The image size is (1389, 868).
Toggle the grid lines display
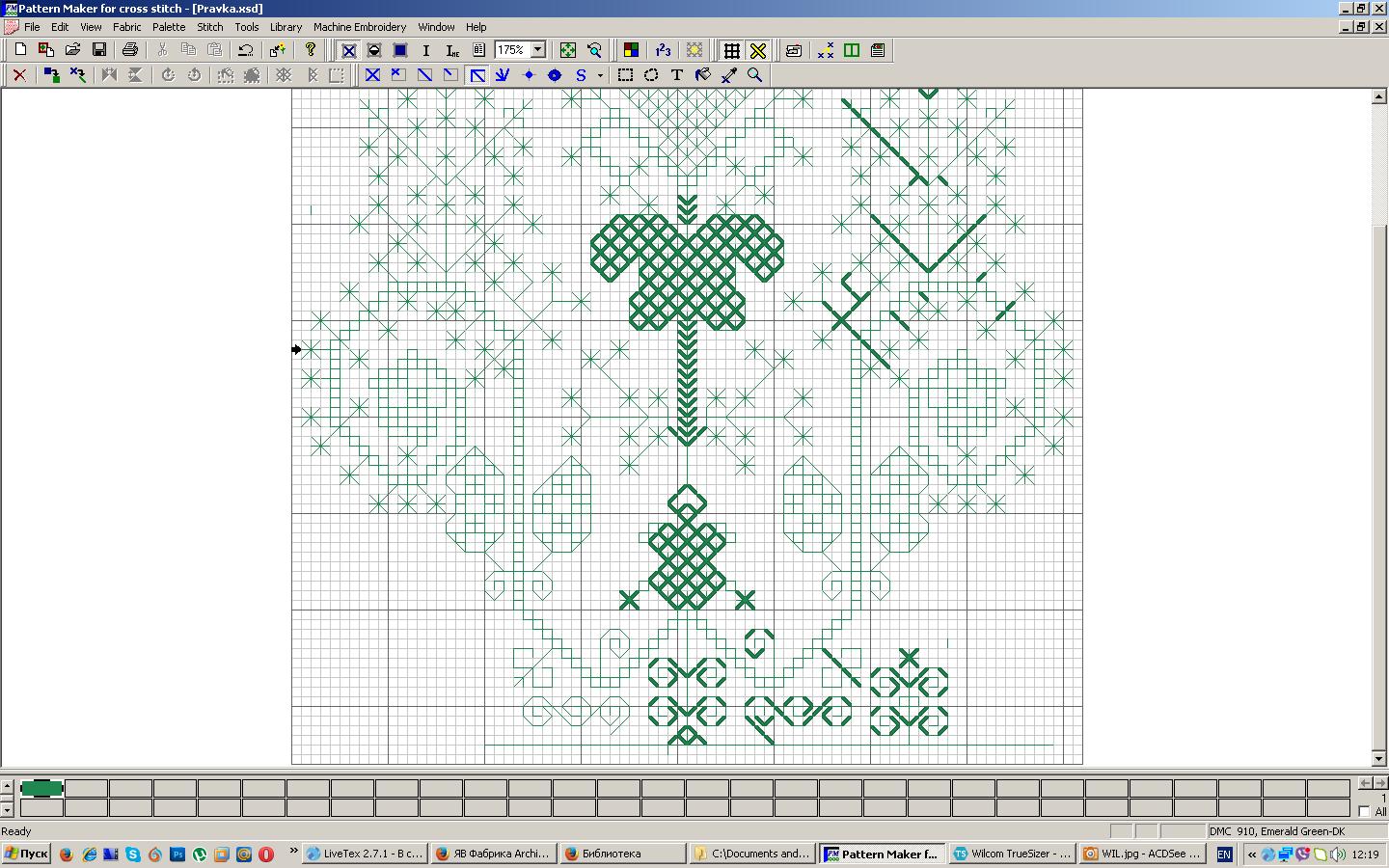click(732, 50)
